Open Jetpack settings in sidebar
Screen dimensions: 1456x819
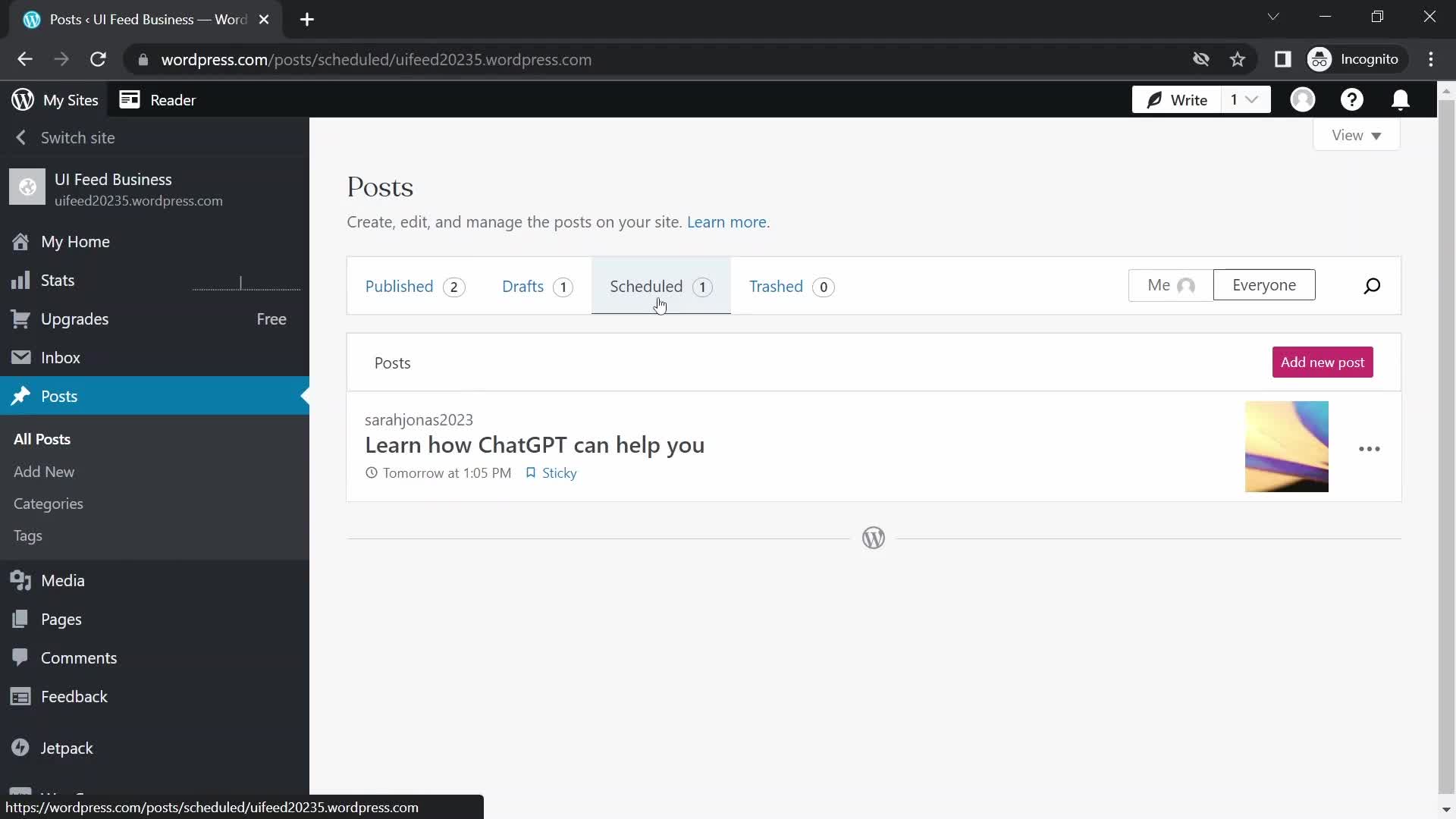point(67,748)
